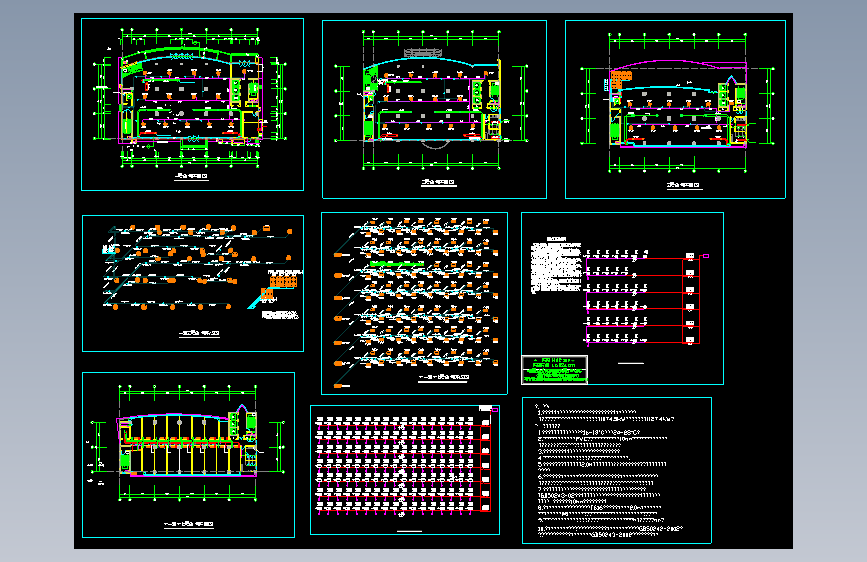Click the white notes text block beside small riser diagram
This screenshot has width=867, height=562.
click(x=556, y=267)
